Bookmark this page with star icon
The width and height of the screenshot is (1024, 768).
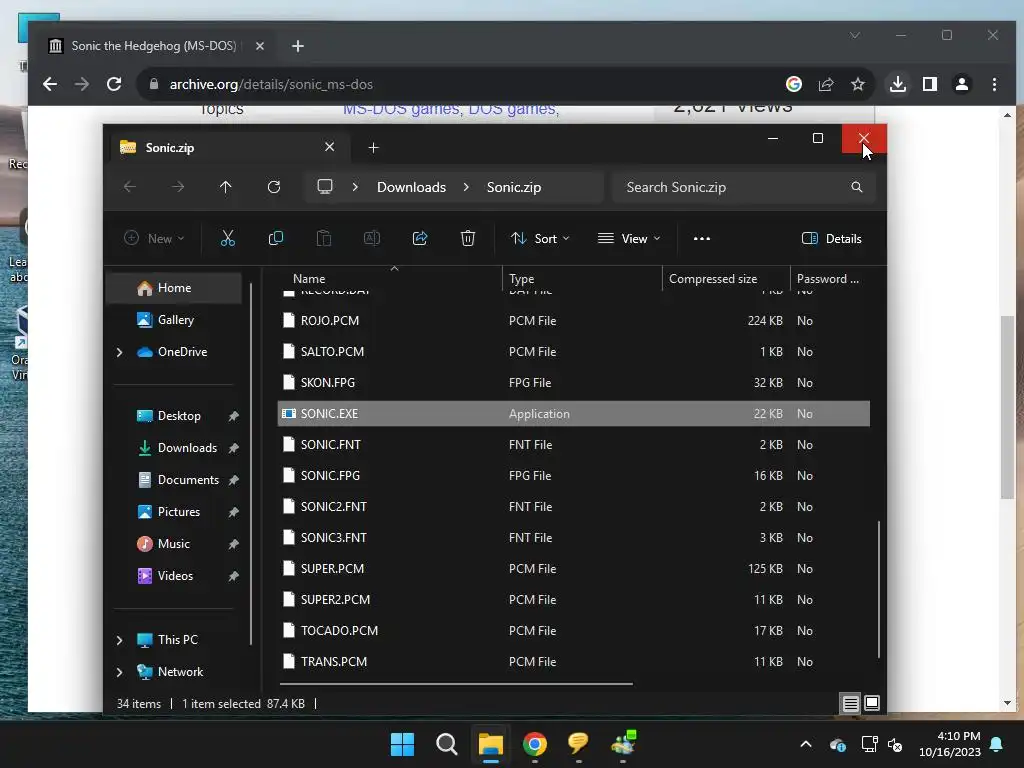pyautogui.click(x=857, y=84)
